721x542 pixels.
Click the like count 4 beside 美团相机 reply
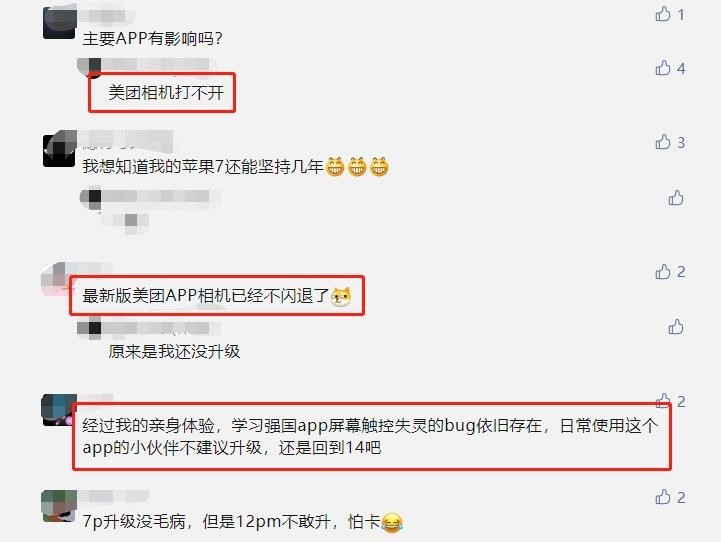point(681,68)
